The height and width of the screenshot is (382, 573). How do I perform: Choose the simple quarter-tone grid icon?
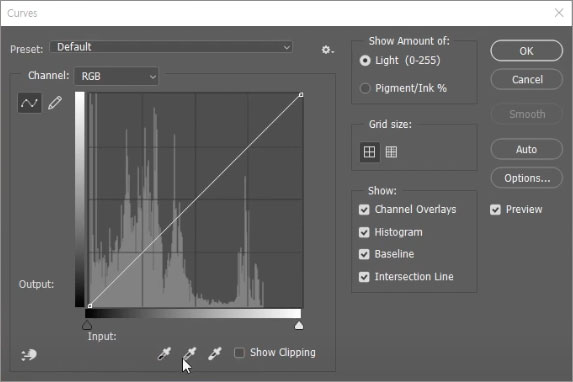coord(369,152)
